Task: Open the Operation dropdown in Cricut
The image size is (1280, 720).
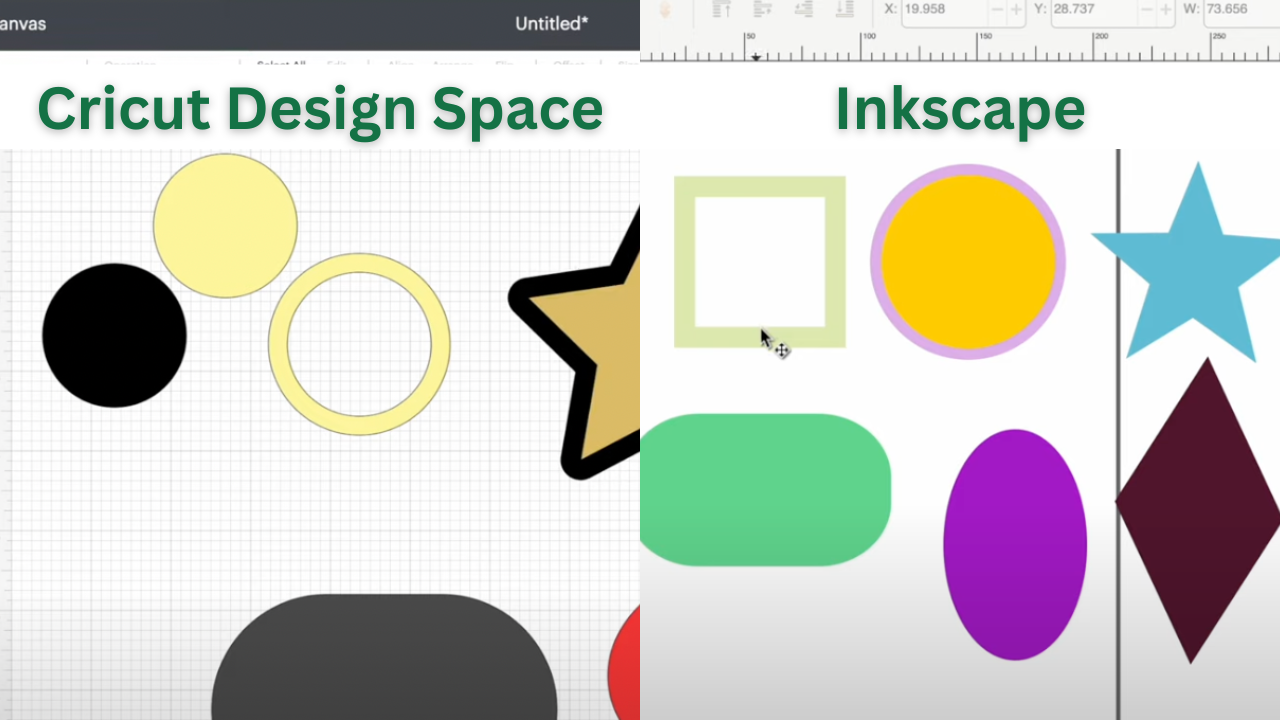Action: (x=130, y=62)
